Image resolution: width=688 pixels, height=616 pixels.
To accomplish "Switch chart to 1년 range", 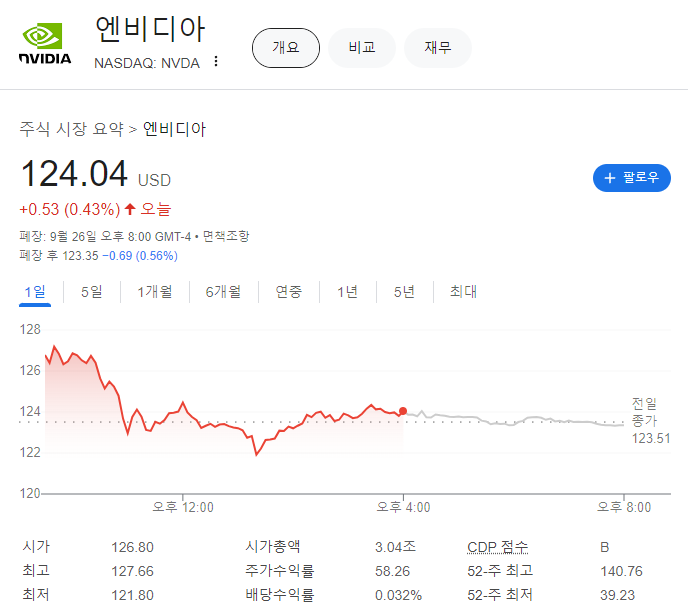I will coord(348,292).
